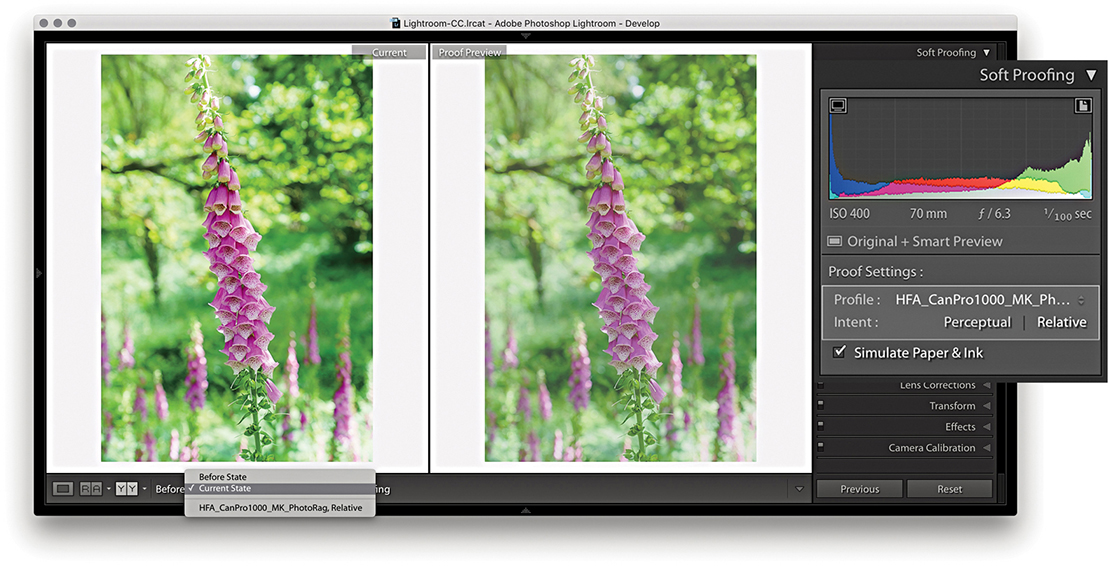Viewport: 1108px width, 566px height.
Task: Toggle the Effects panel switch
Action: pos(820,426)
